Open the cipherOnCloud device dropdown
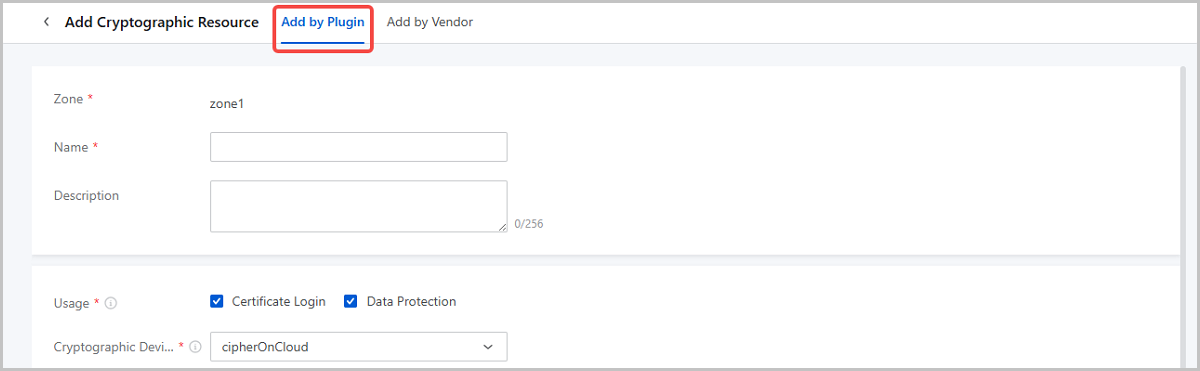This screenshot has height=371, width=1200. point(359,347)
